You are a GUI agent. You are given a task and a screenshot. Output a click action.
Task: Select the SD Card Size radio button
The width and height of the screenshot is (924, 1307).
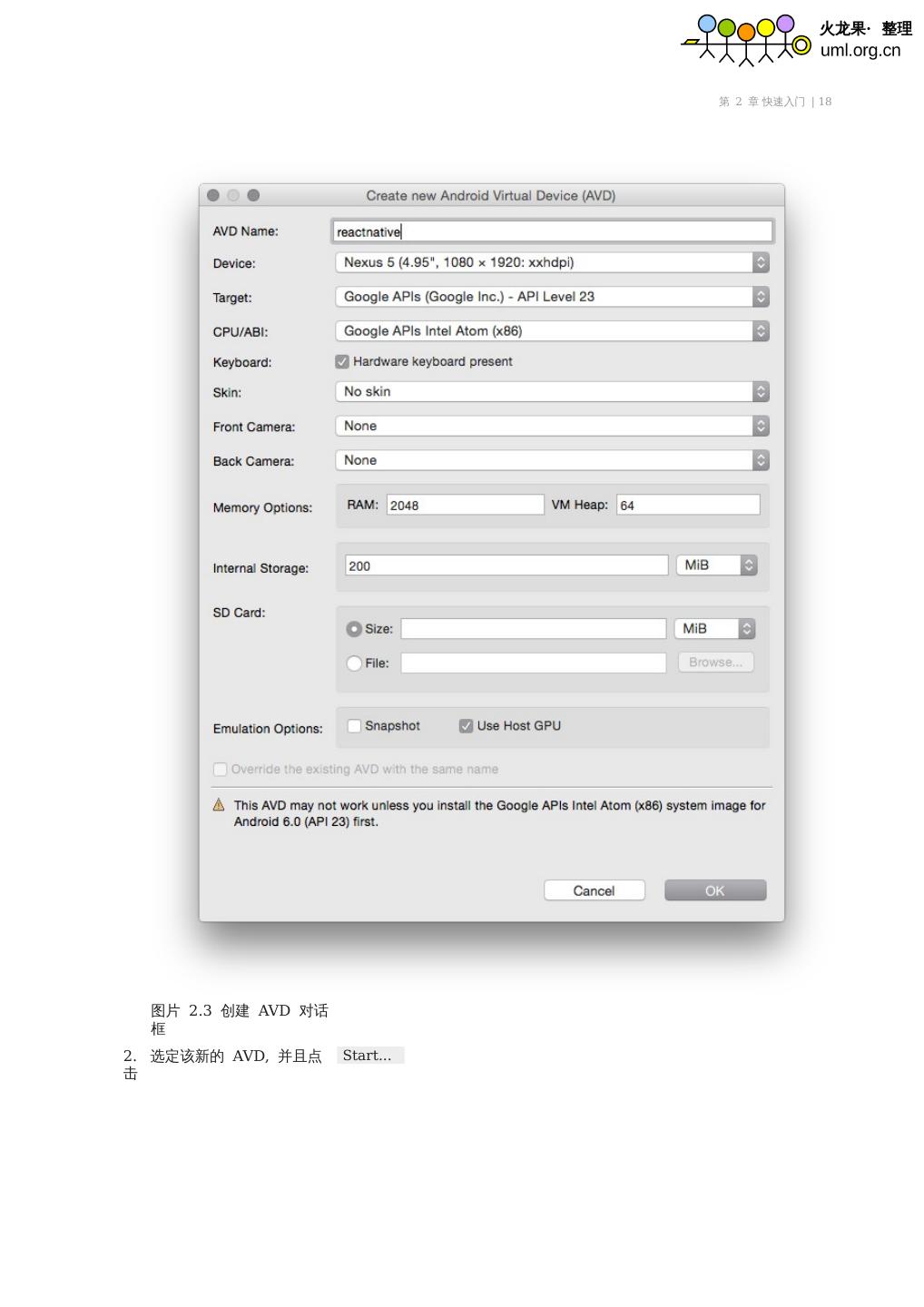tap(354, 629)
